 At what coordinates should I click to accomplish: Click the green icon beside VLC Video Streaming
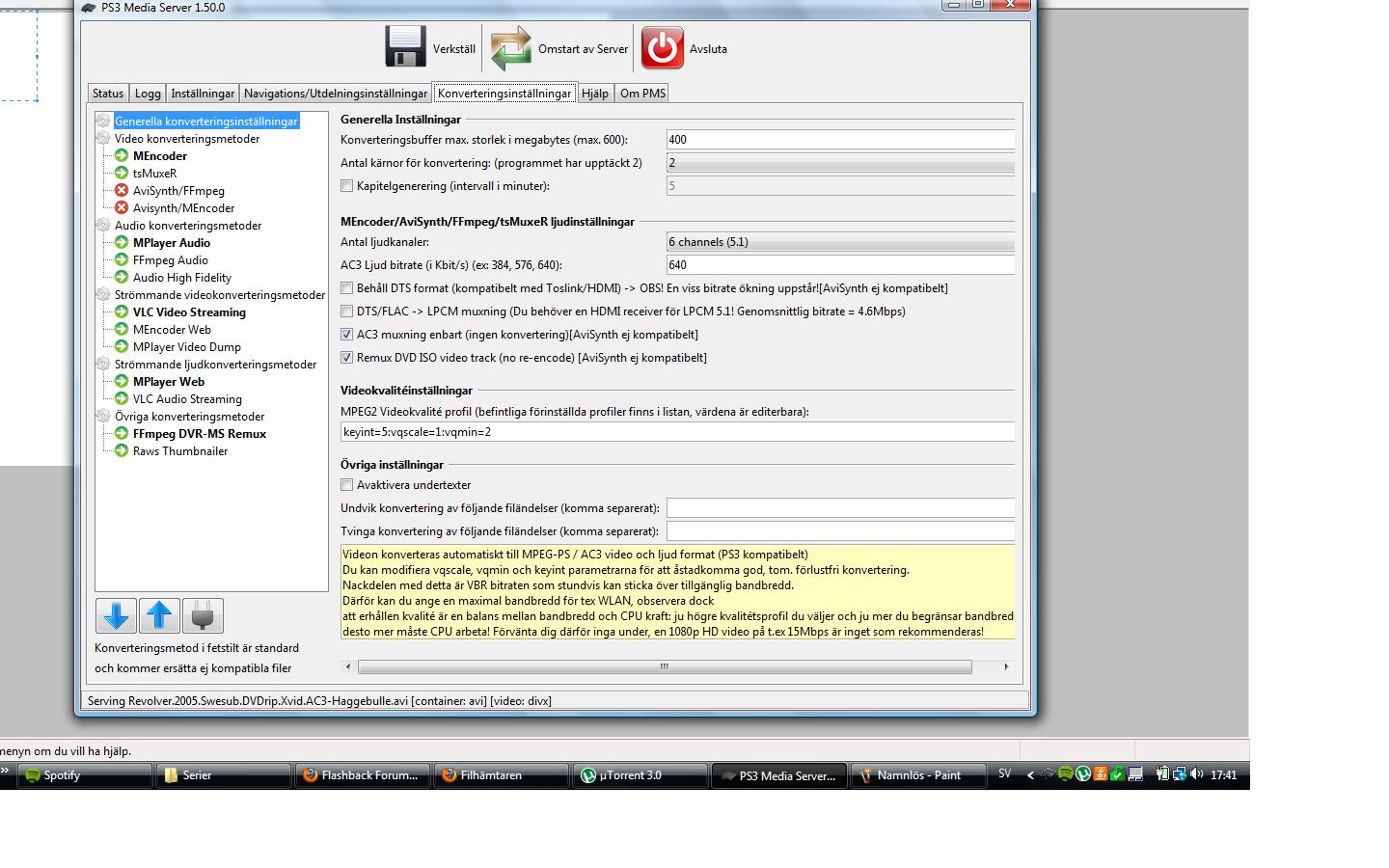pyautogui.click(x=122, y=312)
